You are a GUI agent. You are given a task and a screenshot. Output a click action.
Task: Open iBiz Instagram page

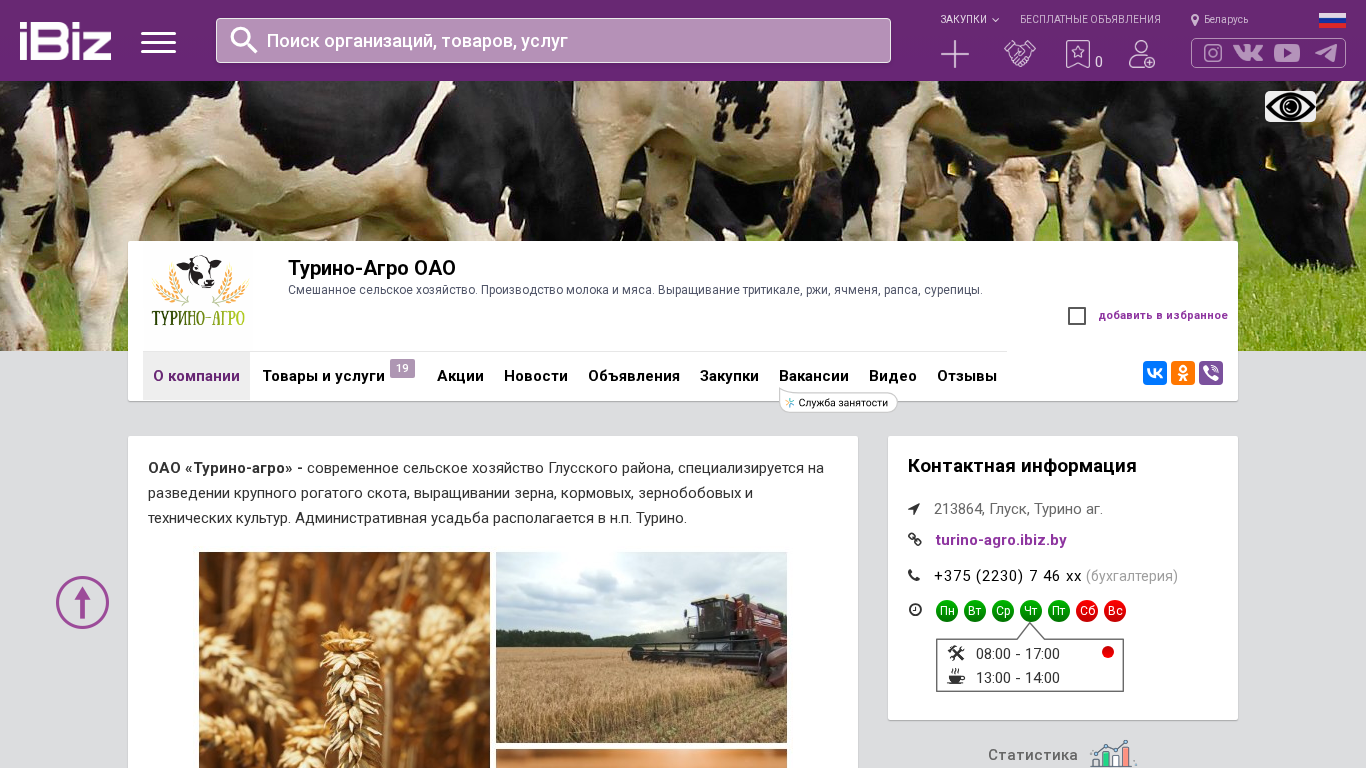tap(1213, 53)
